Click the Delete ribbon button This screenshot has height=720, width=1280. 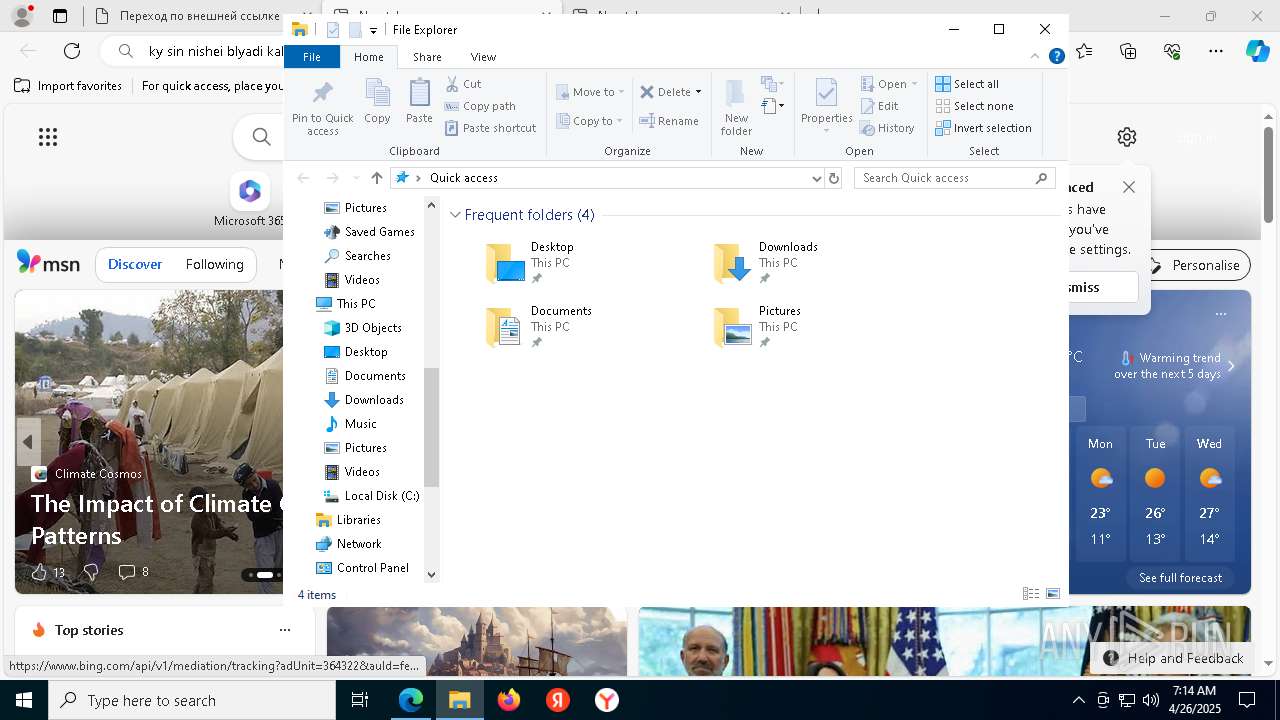[665, 92]
